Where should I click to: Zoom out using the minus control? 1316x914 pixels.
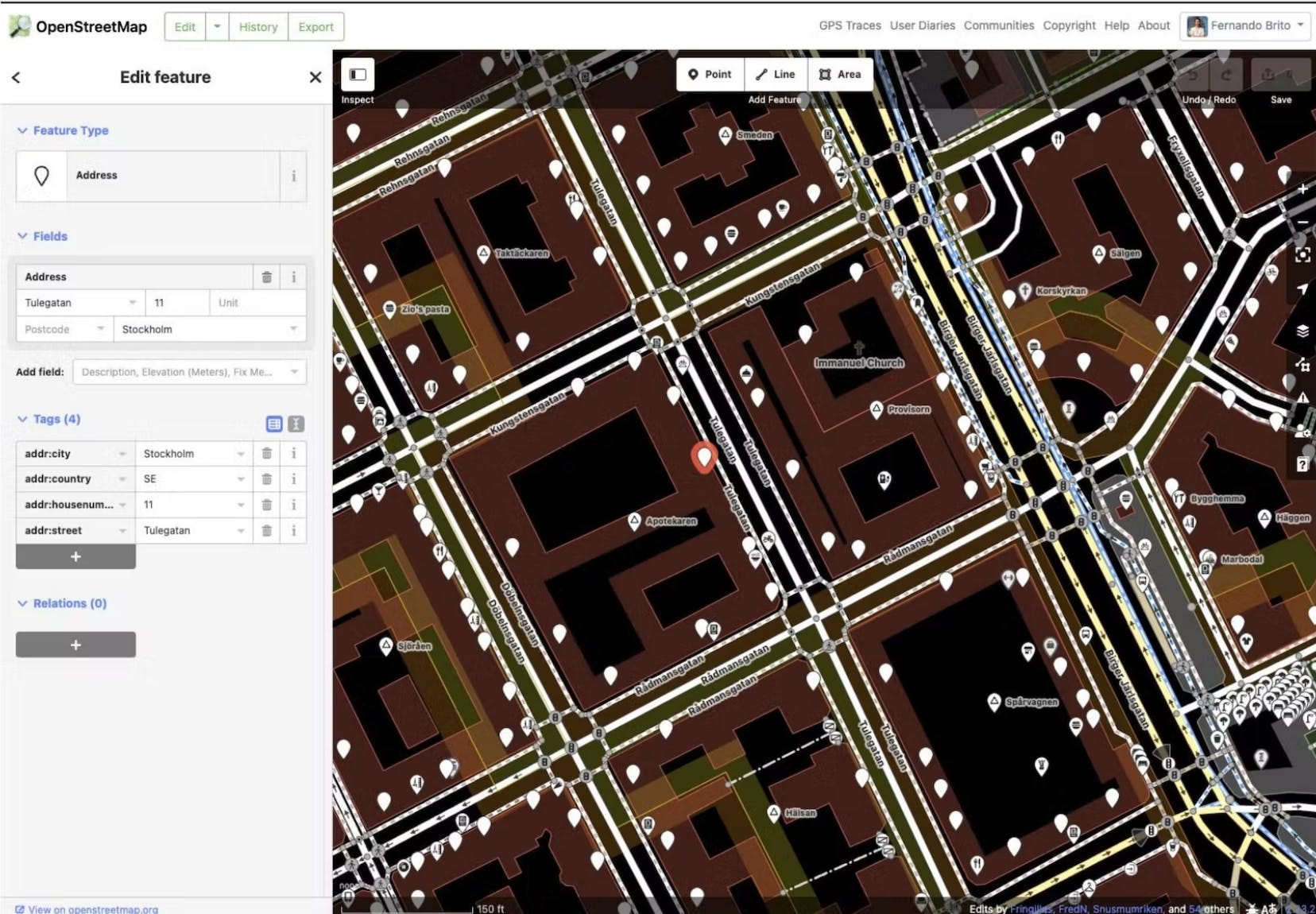(x=1303, y=222)
